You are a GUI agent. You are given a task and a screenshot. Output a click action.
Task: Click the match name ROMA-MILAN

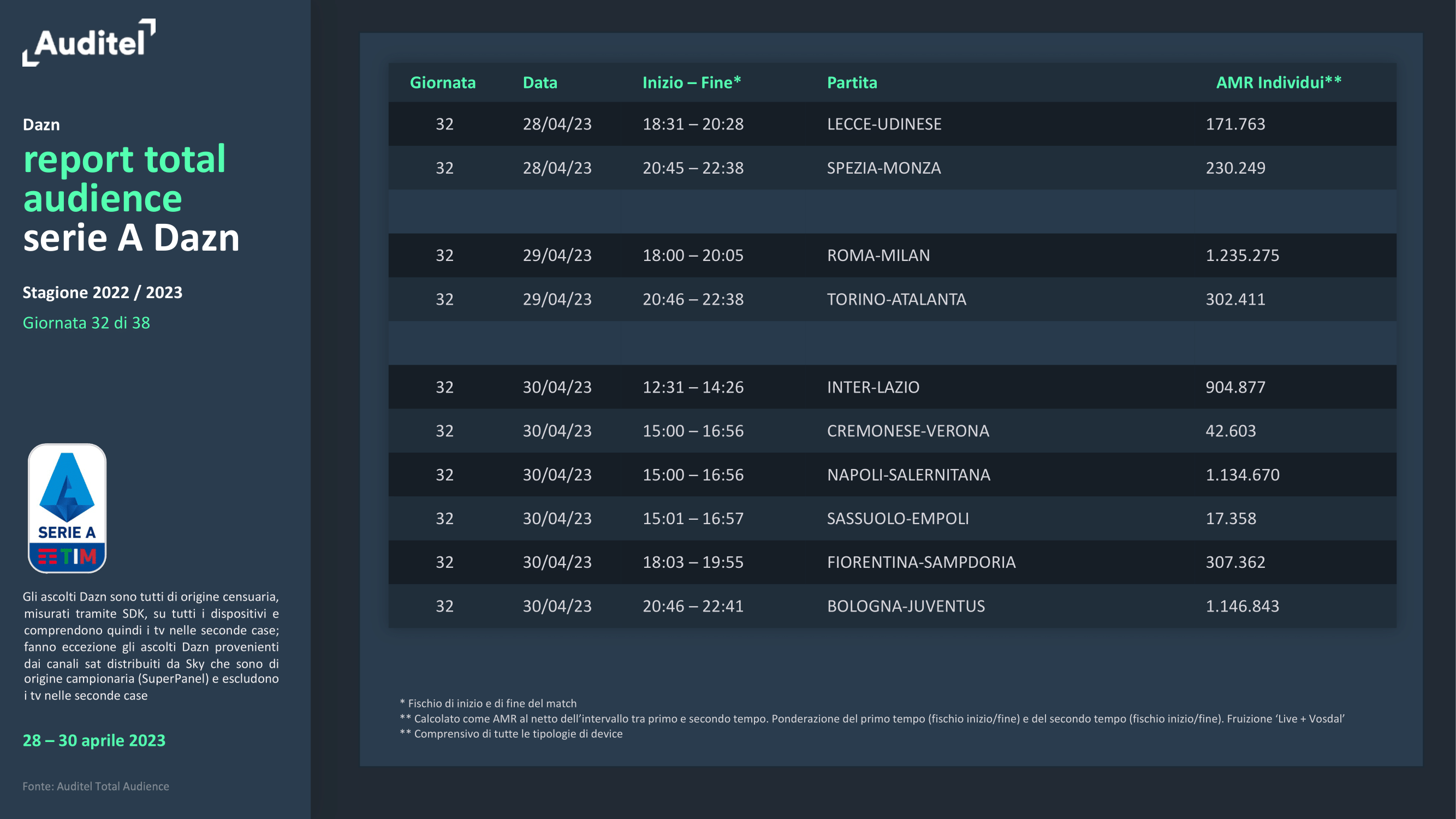pyautogui.click(x=878, y=256)
